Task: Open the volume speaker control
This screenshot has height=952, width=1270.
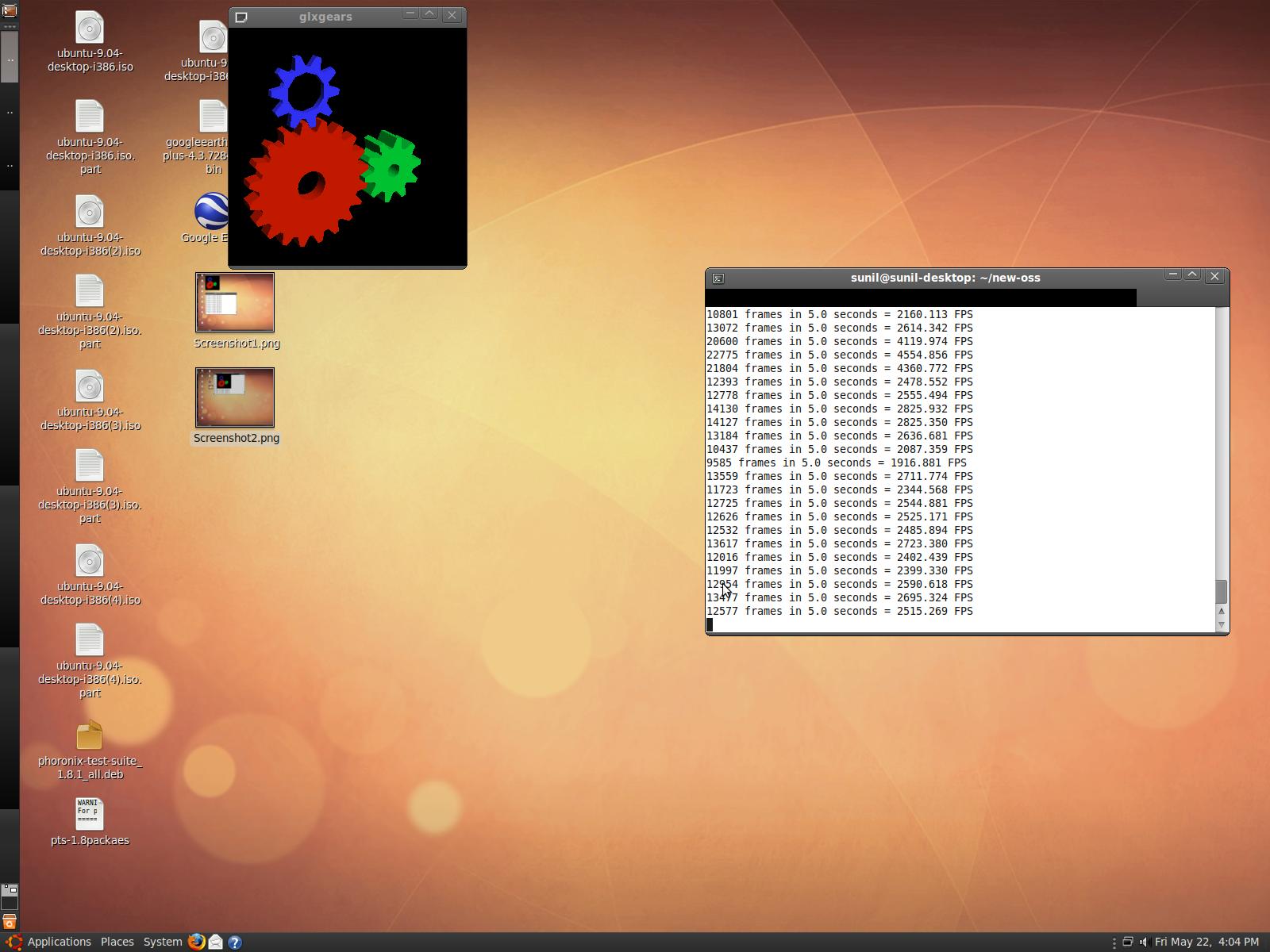Action: pos(1144,942)
